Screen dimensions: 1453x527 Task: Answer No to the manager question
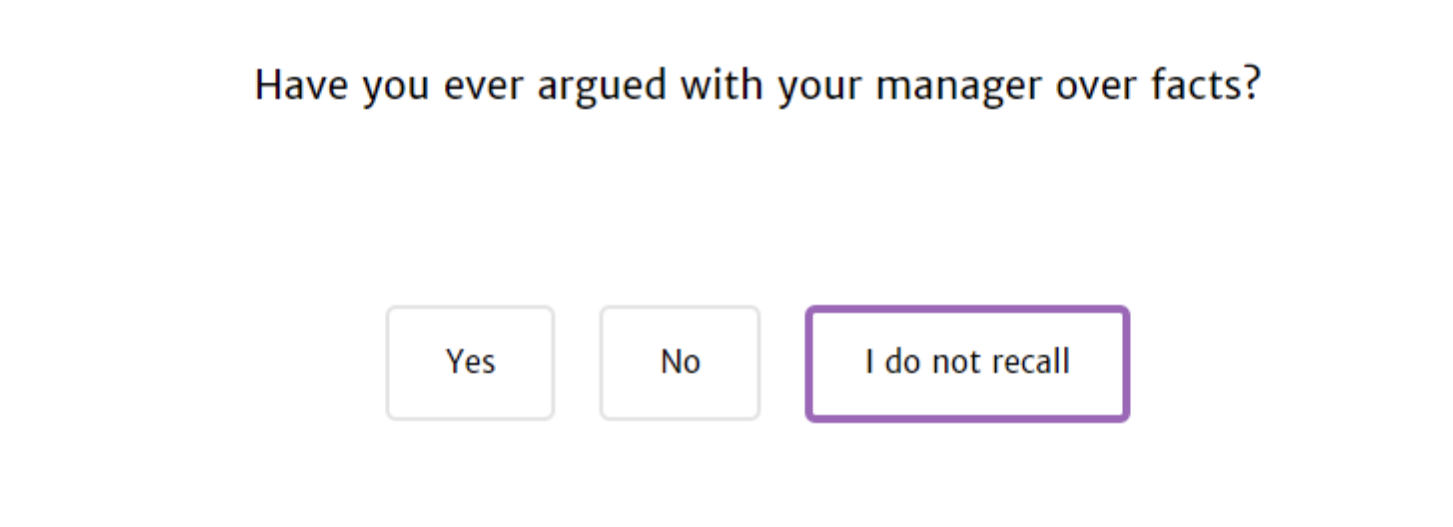(x=680, y=362)
